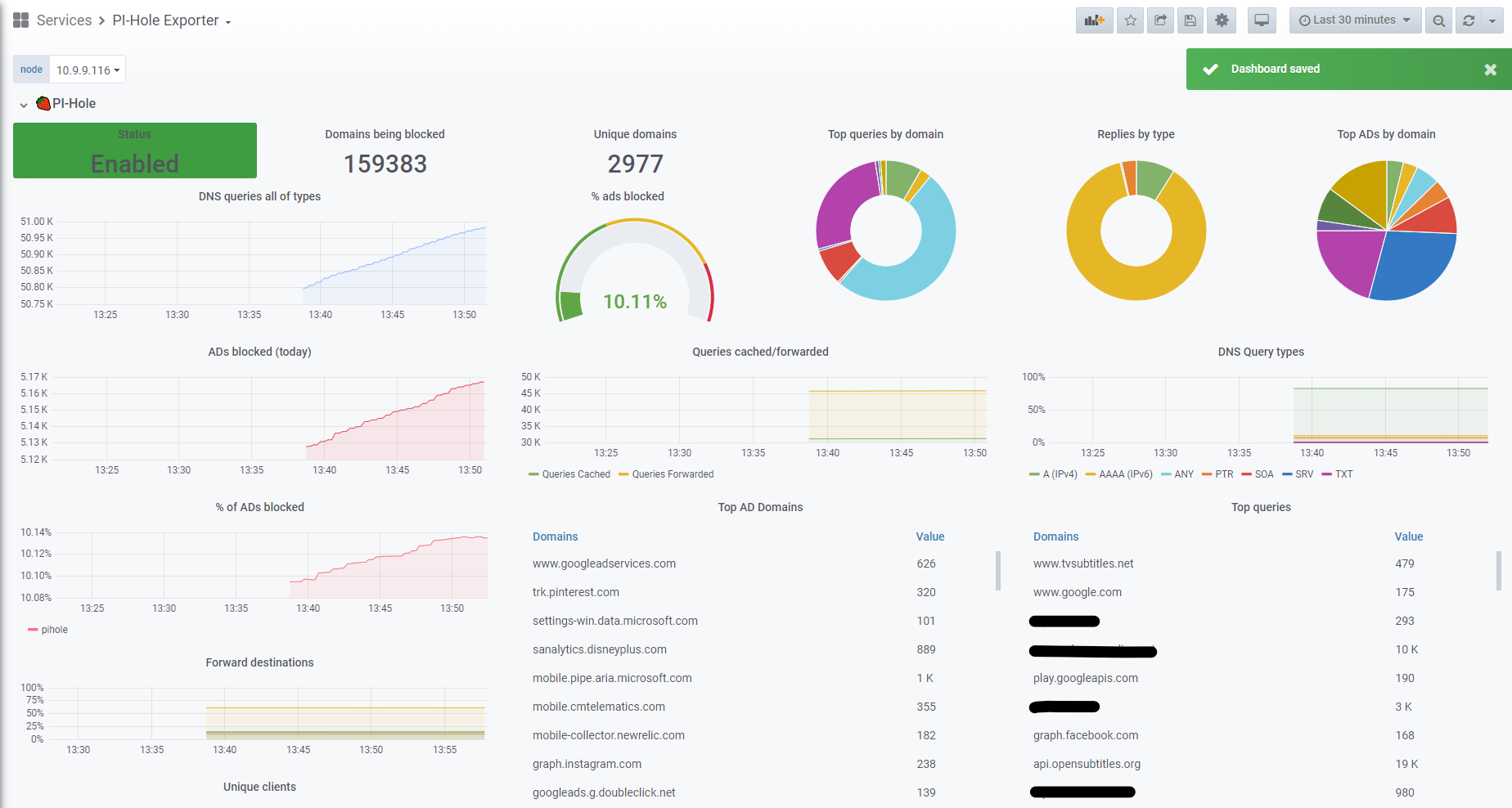Save the dashboard with disk icon
This screenshot has width=1512, height=808.
click(x=1190, y=20)
